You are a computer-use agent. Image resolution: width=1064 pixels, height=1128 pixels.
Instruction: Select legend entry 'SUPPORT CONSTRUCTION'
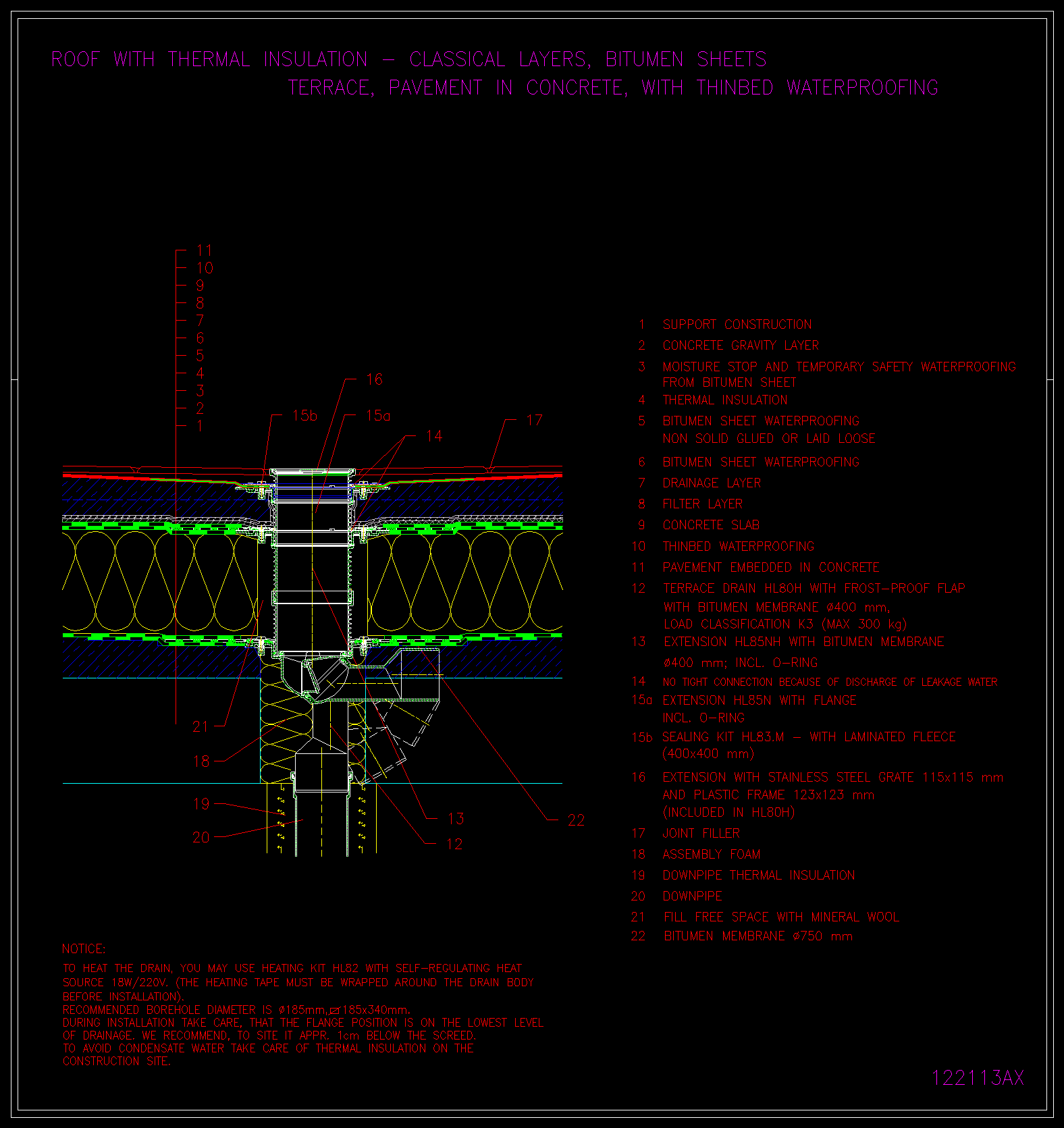pyautogui.click(x=737, y=325)
